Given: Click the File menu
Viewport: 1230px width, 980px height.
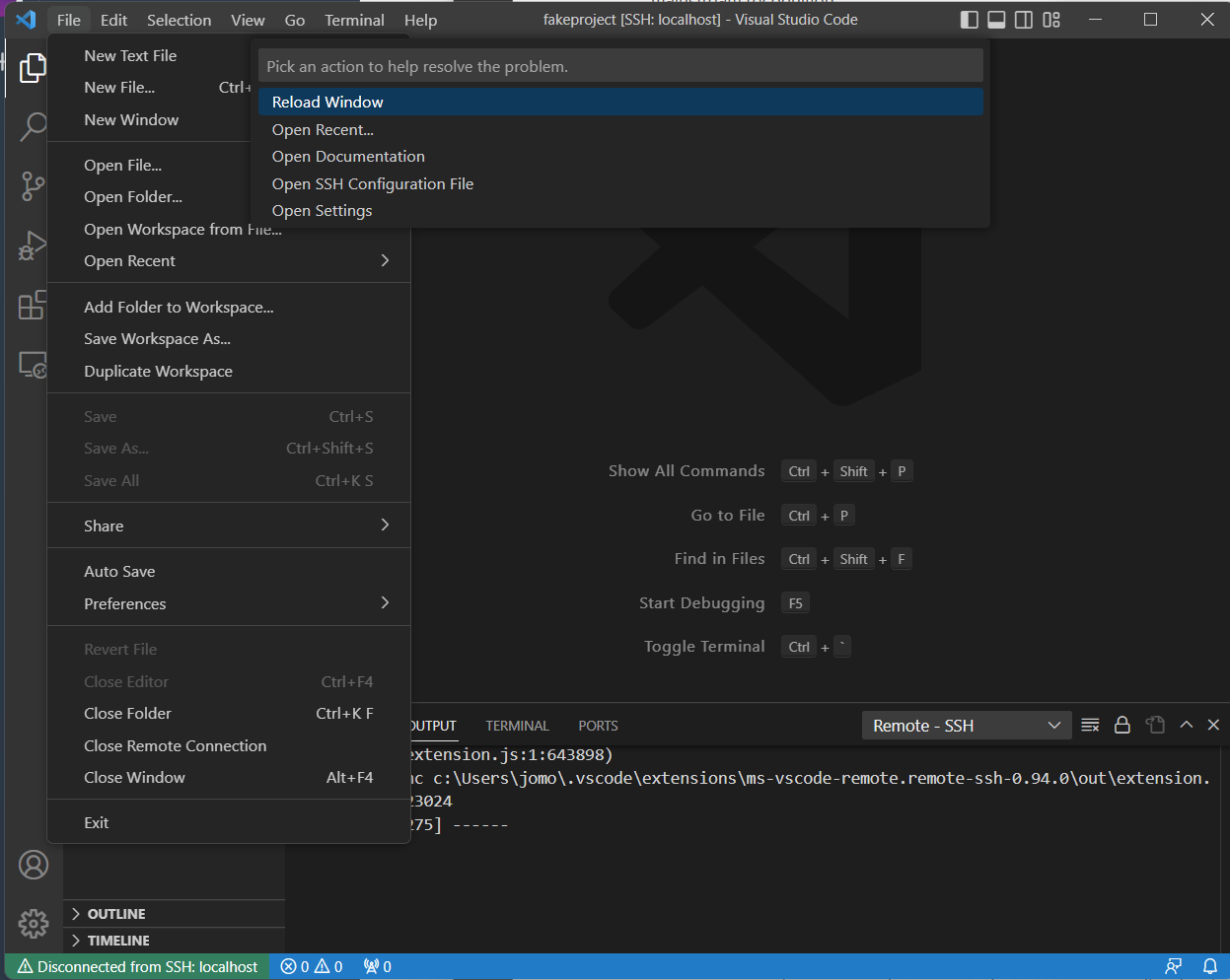Looking at the screenshot, I should coord(69,20).
